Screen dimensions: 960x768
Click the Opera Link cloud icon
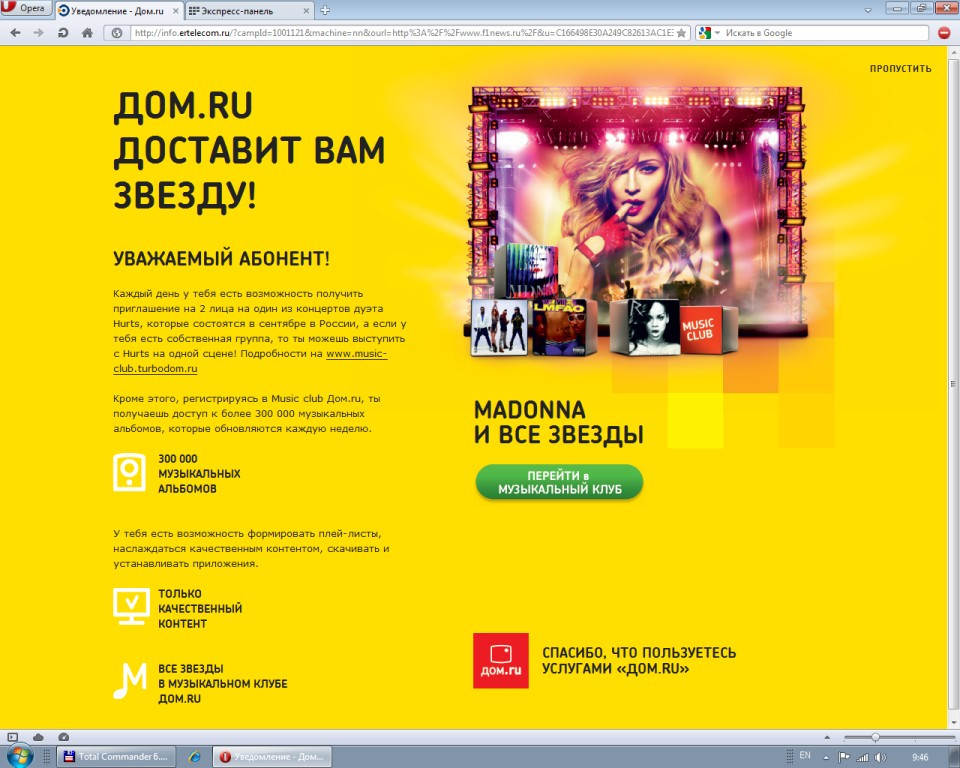tap(38, 737)
